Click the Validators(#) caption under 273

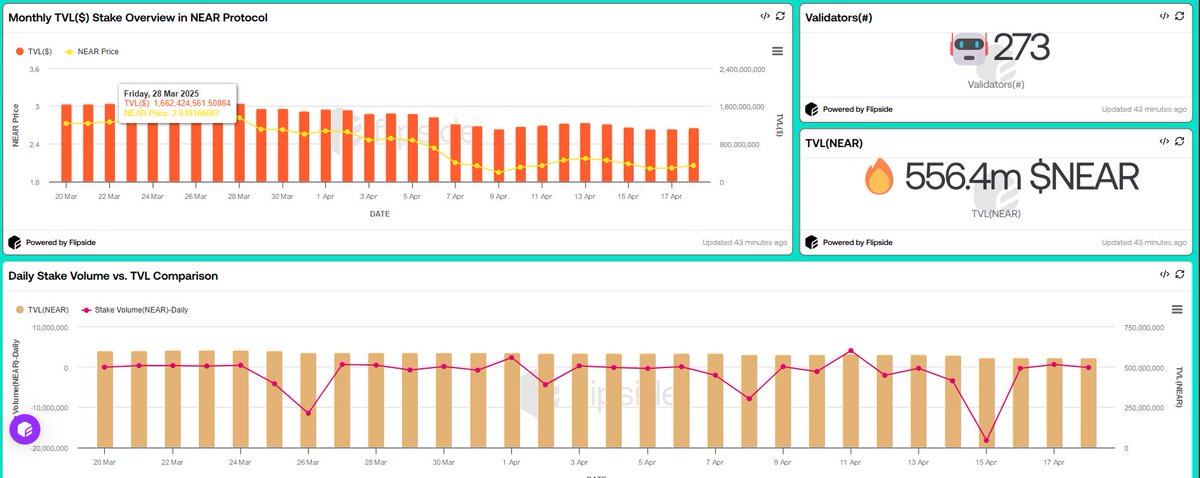tap(996, 85)
